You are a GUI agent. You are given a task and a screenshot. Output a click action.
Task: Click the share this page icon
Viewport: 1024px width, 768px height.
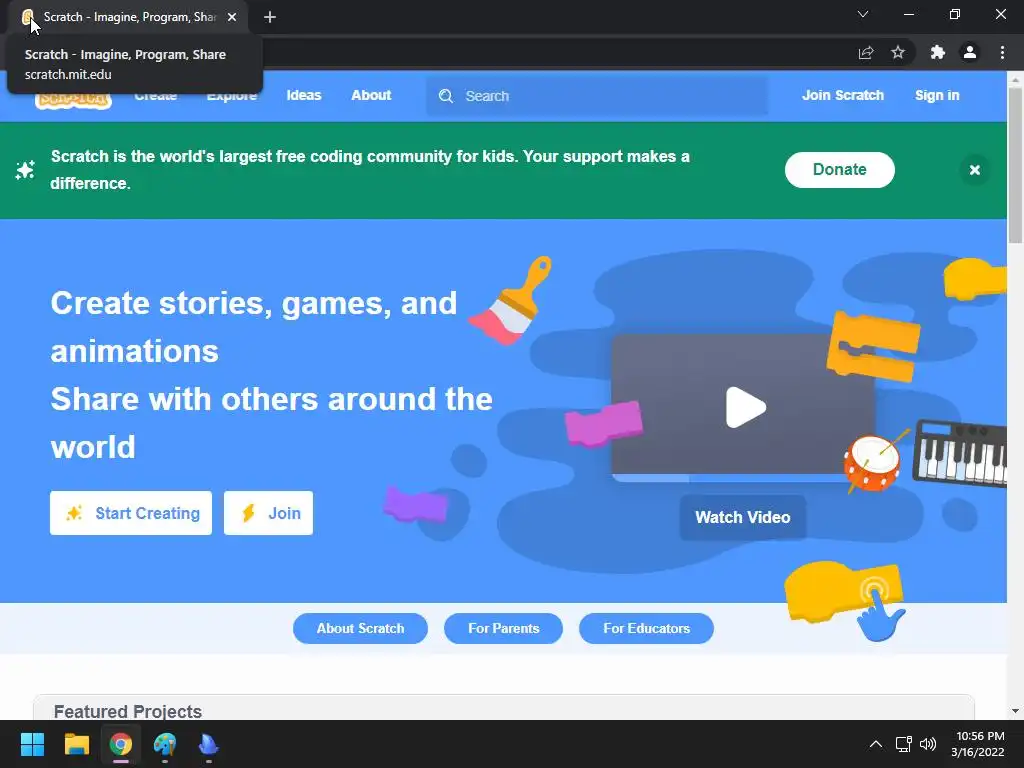pyautogui.click(x=866, y=53)
